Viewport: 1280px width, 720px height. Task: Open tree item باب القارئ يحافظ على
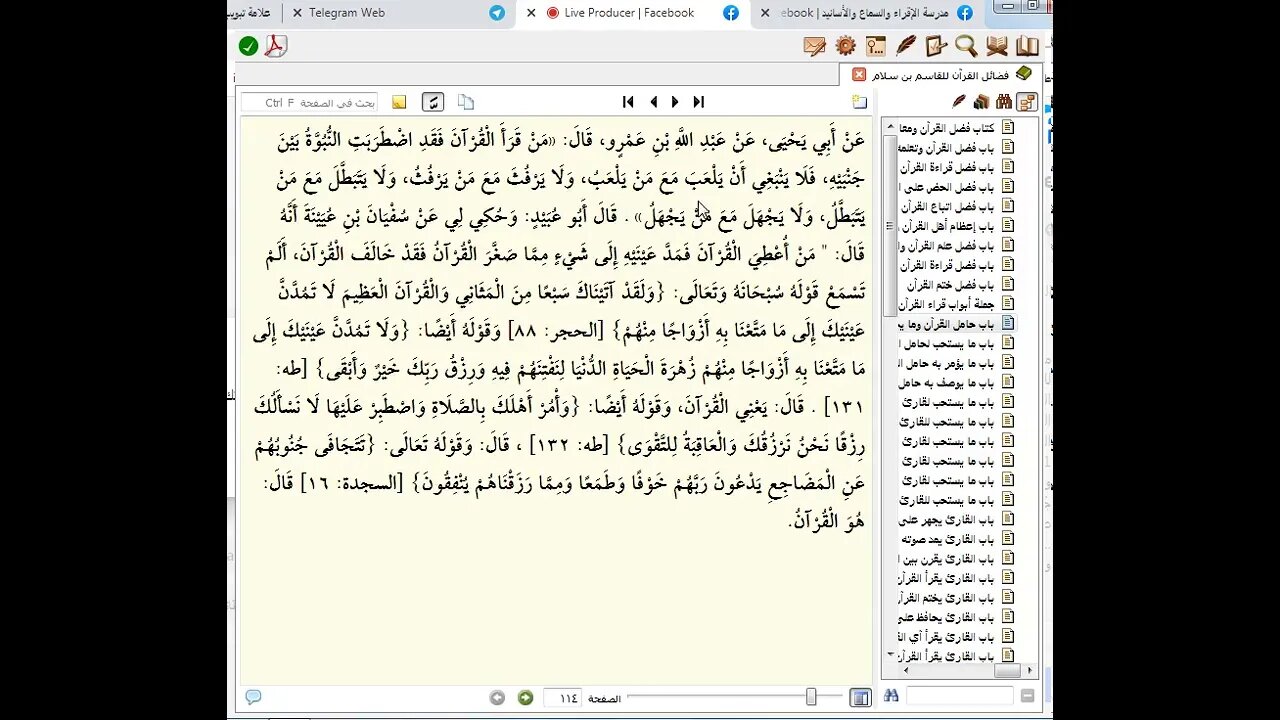957,618
